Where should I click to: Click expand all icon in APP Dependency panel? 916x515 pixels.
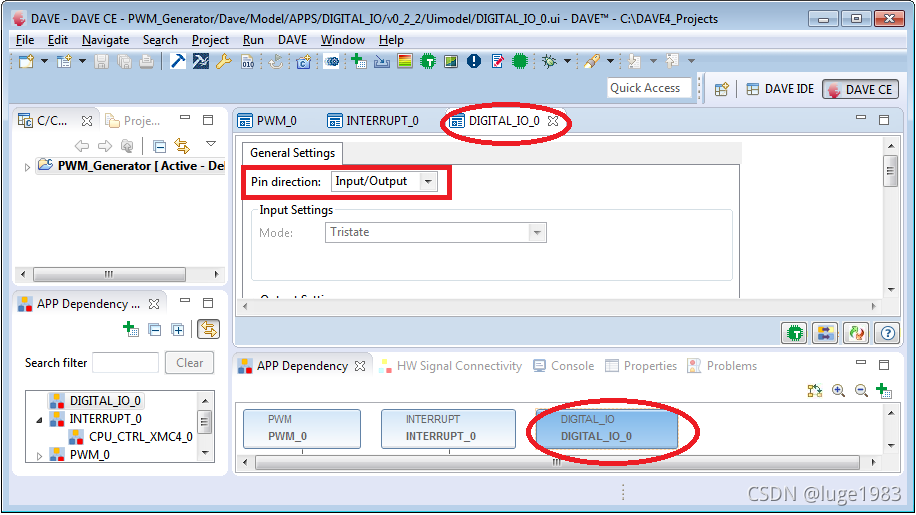178,330
